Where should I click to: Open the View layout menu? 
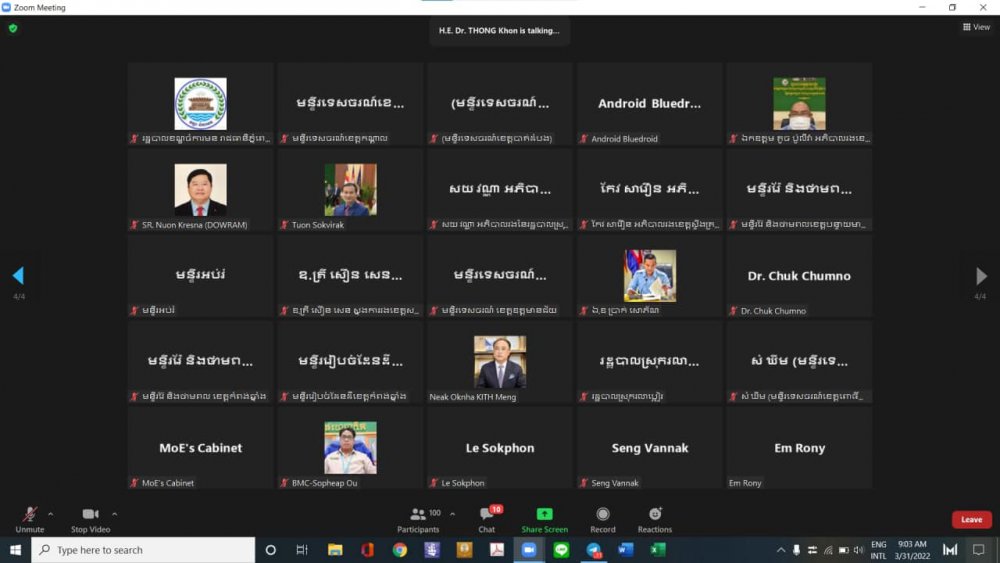pyautogui.click(x=976, y=27)
